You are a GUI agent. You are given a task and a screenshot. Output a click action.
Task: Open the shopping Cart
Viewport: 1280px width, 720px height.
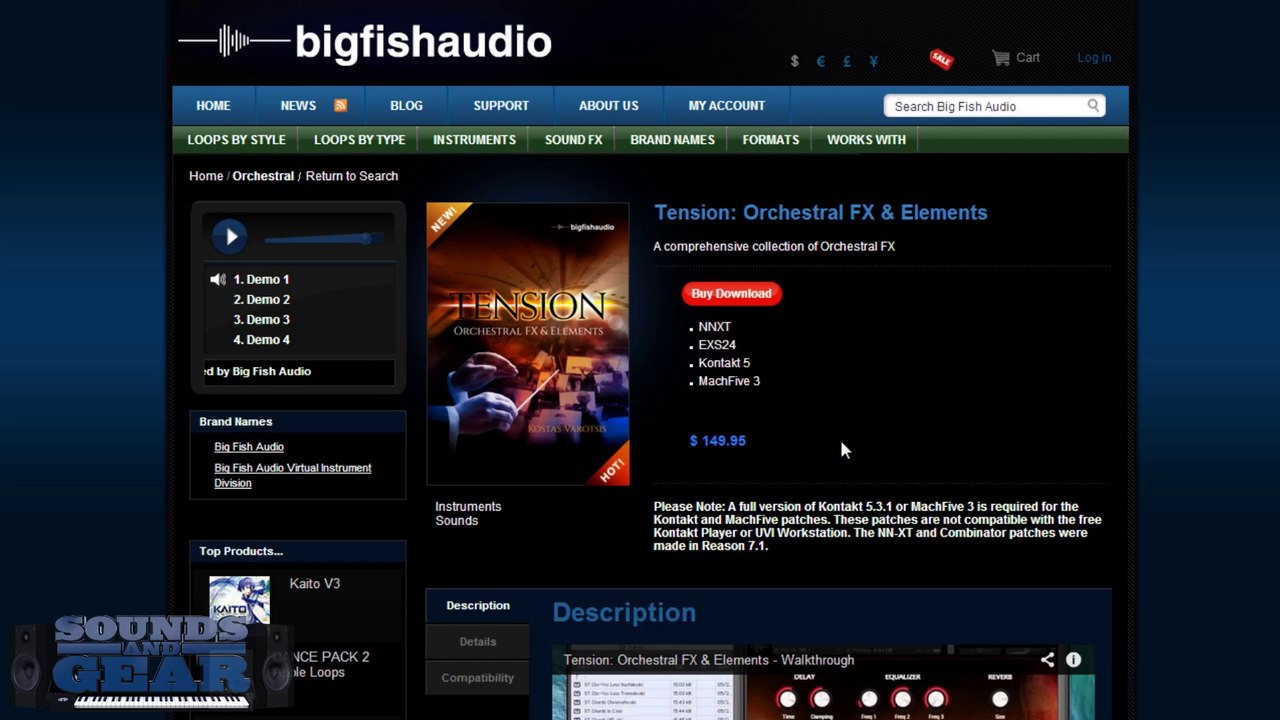coord(1016,58)
